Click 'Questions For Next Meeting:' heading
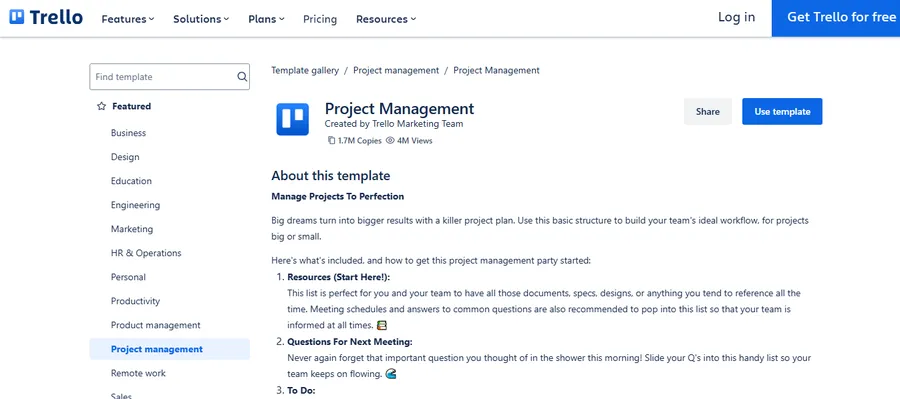 350,342
